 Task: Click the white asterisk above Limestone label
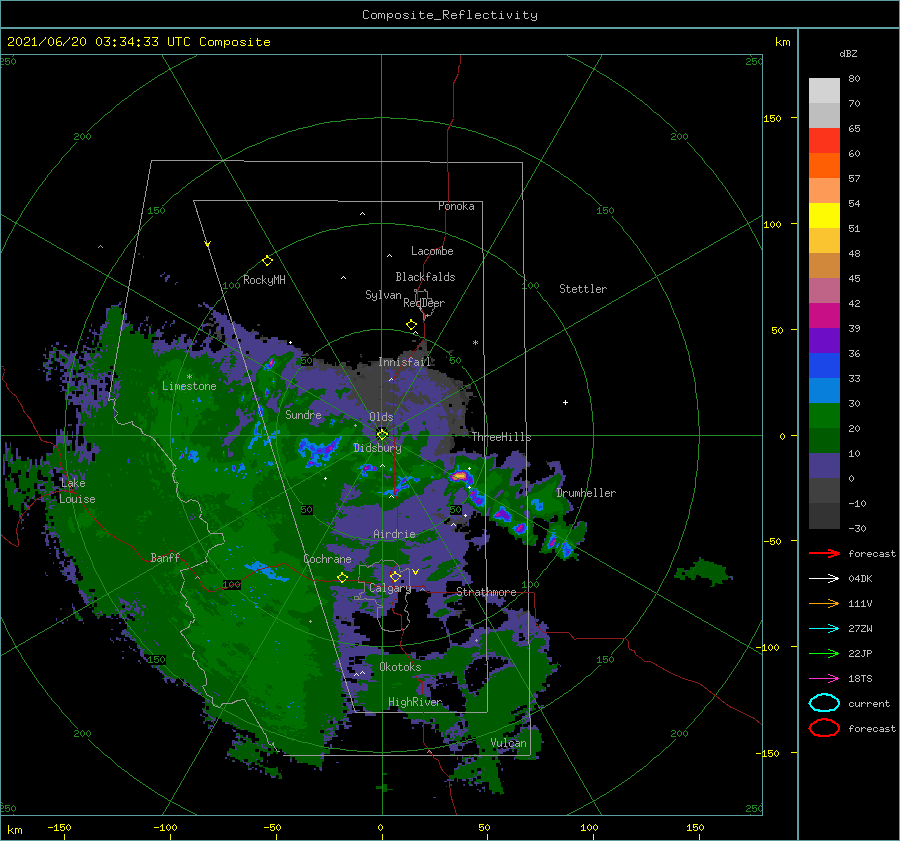(189, 377)
